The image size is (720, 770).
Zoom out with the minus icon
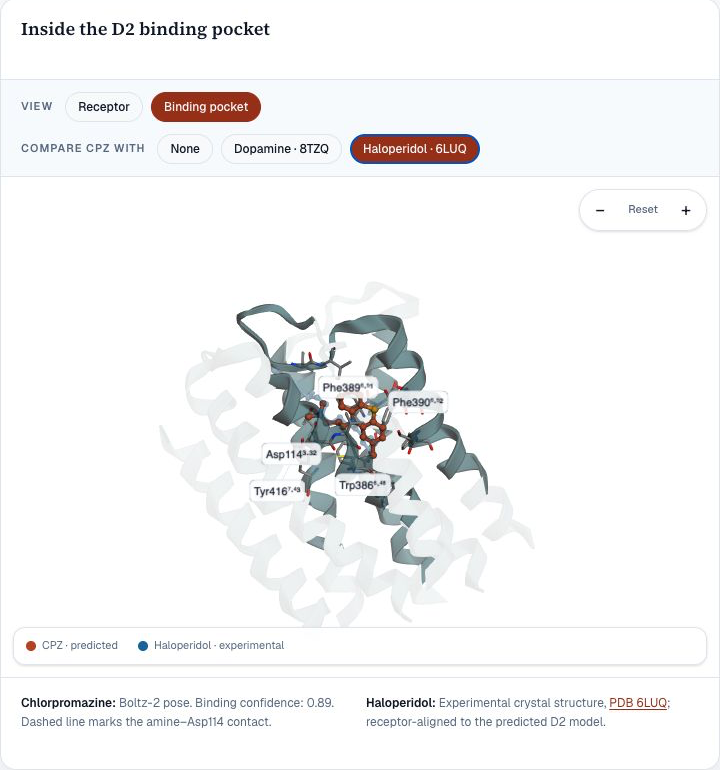click(x=600, y=210)
